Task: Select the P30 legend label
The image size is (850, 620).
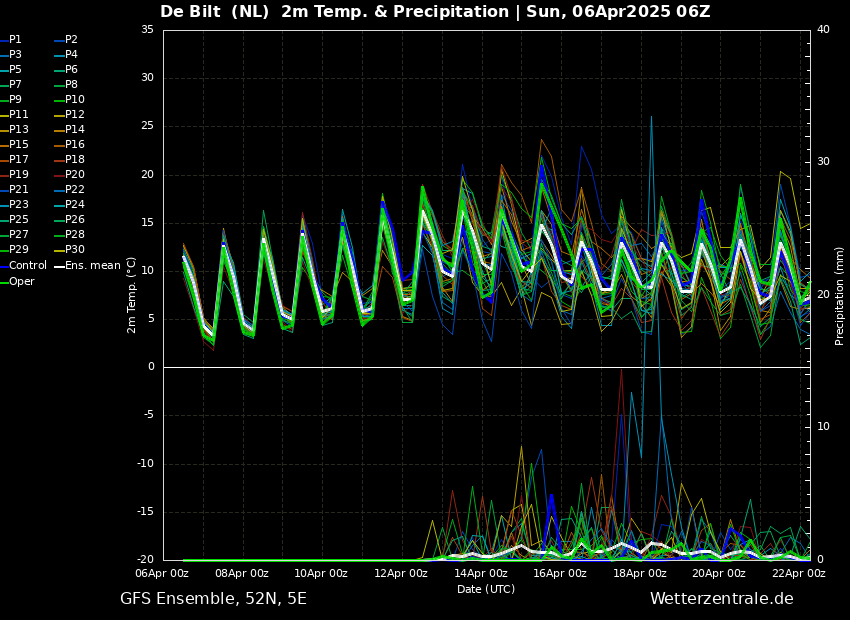Action: click(x=75, y=250)
